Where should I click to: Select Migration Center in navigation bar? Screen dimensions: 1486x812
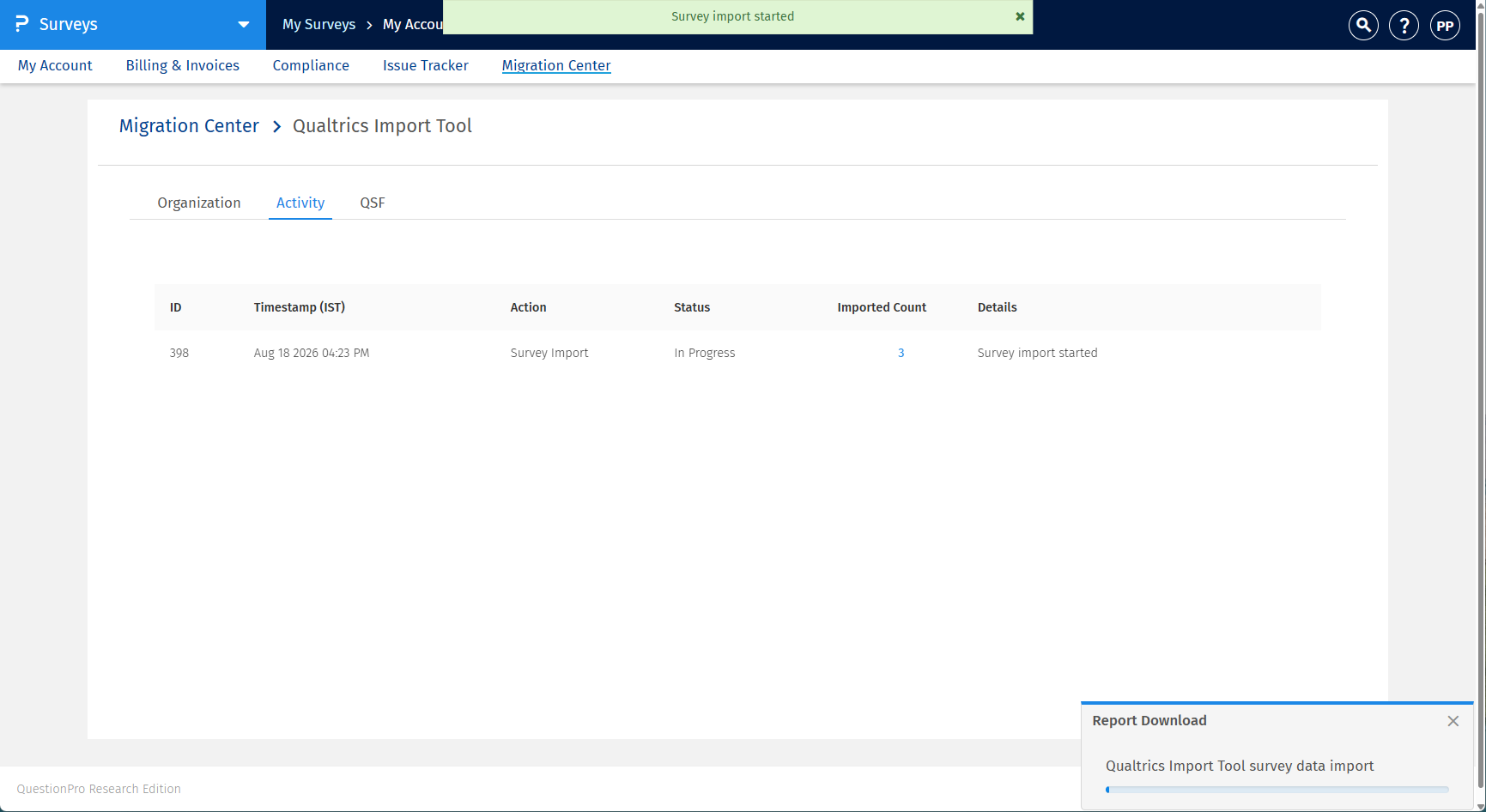(556, 65)
